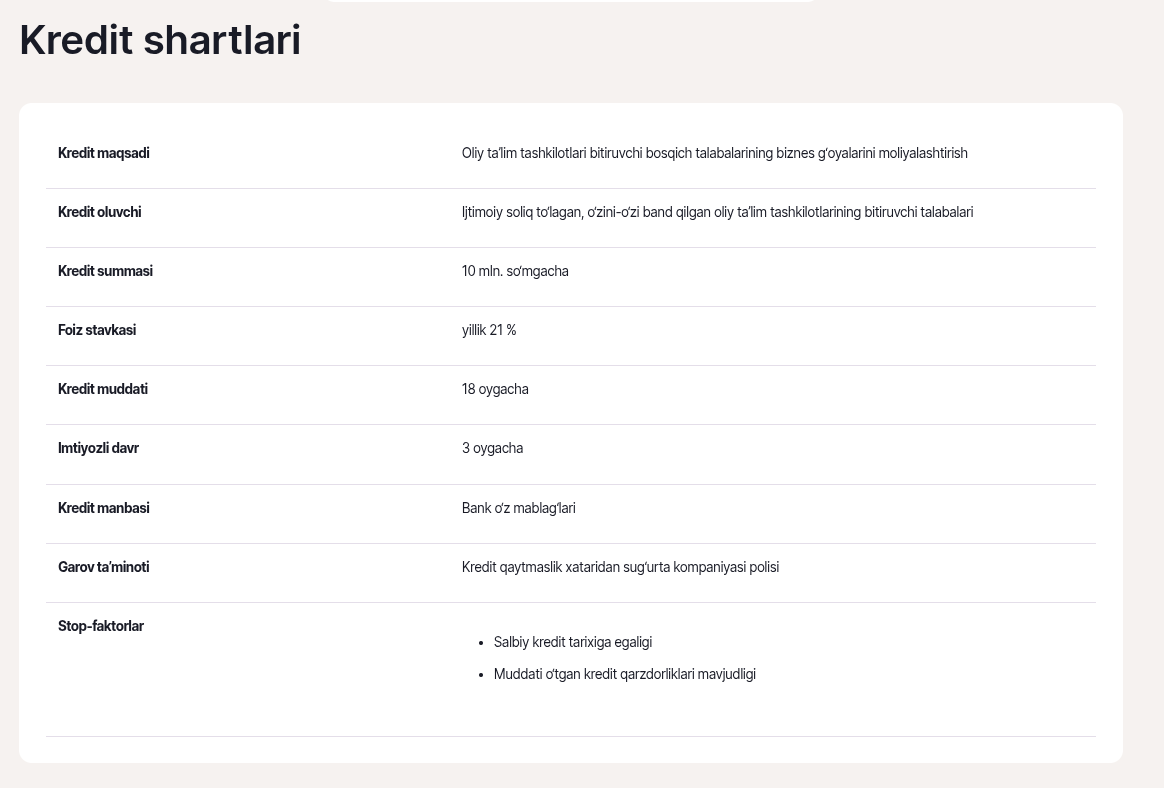Screen dimensions: 1164x788
Task: Select the "Kredit summasi" label
Action: [105, 271]
